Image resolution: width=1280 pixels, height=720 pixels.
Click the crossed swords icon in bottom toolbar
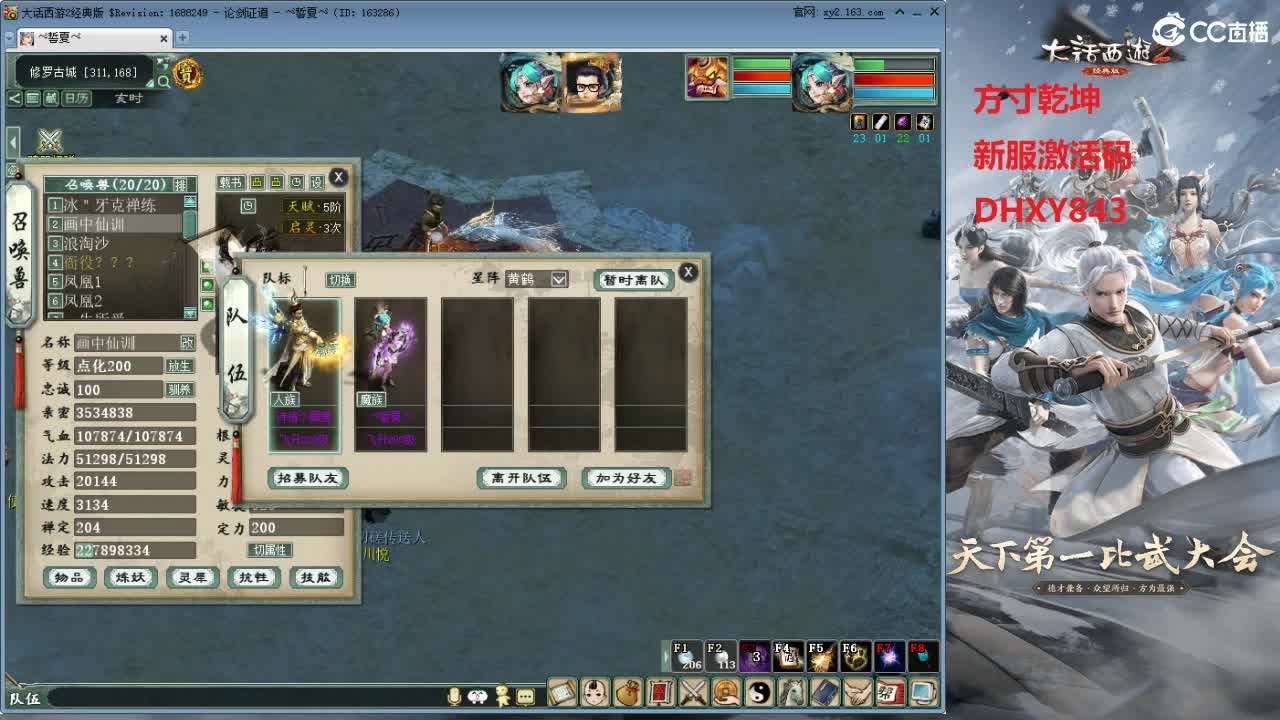coord(694,691)
